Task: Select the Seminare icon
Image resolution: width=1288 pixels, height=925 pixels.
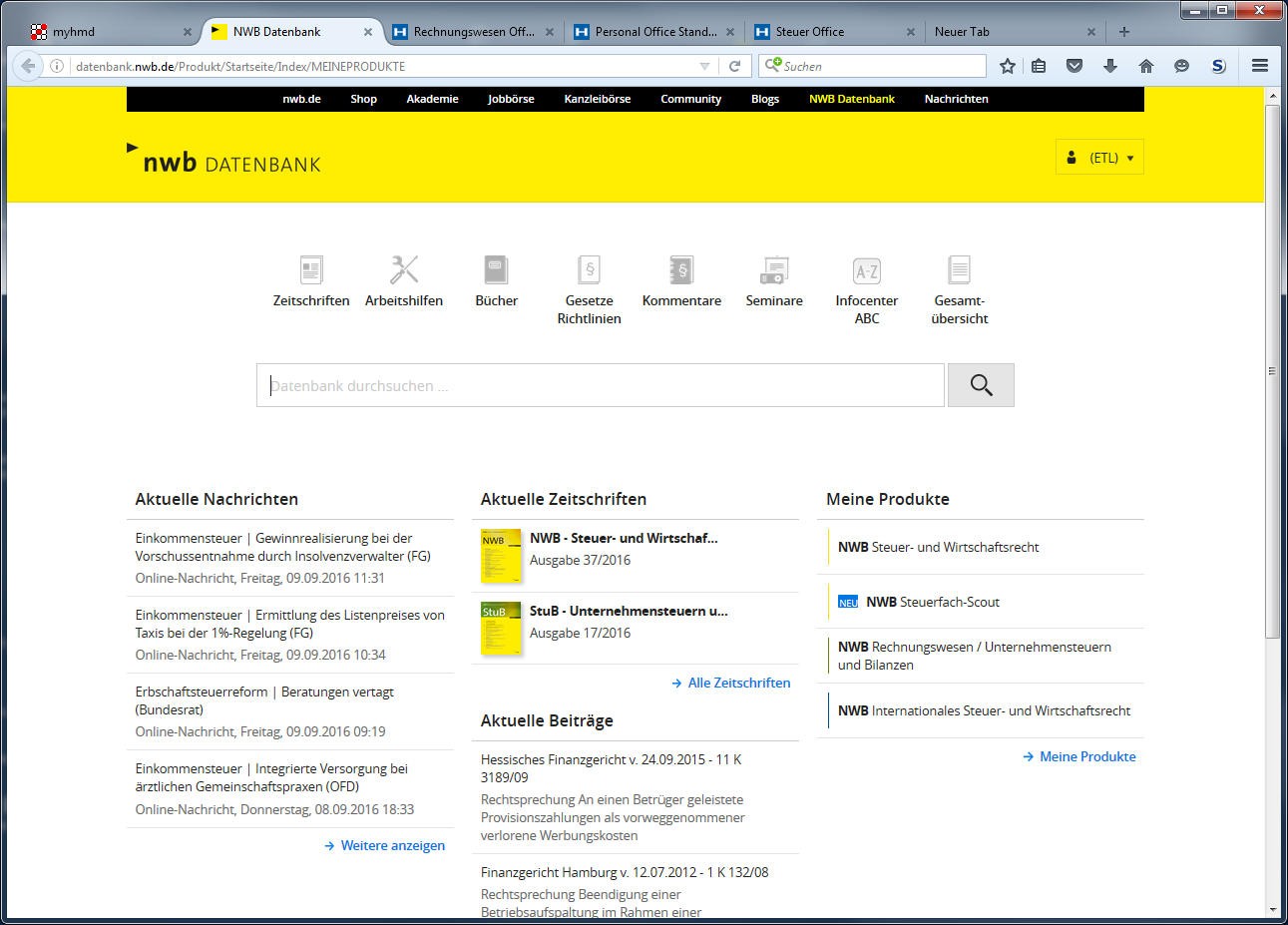Action: [x=774, y=269]
